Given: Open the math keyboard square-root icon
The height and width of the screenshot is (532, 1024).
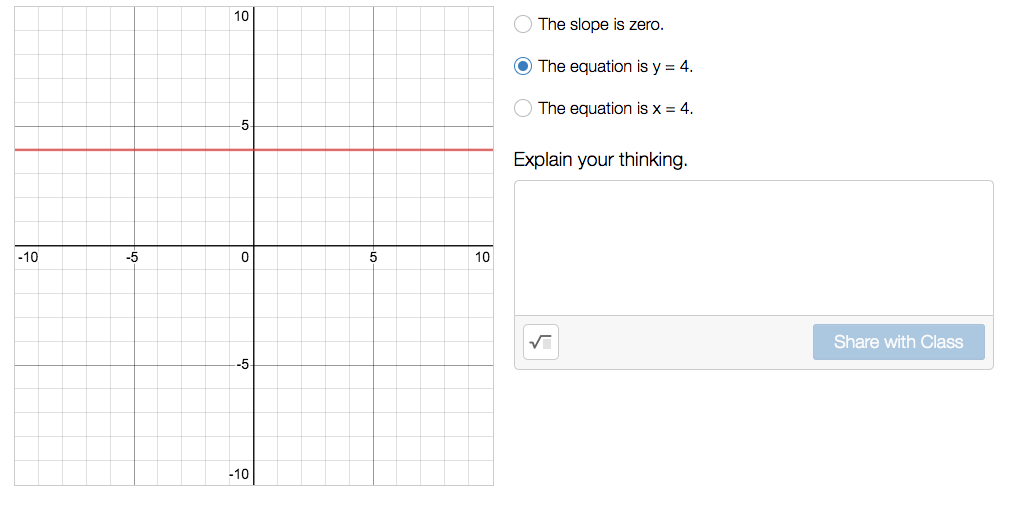Looking at the screenshot, I should point(541,342).
